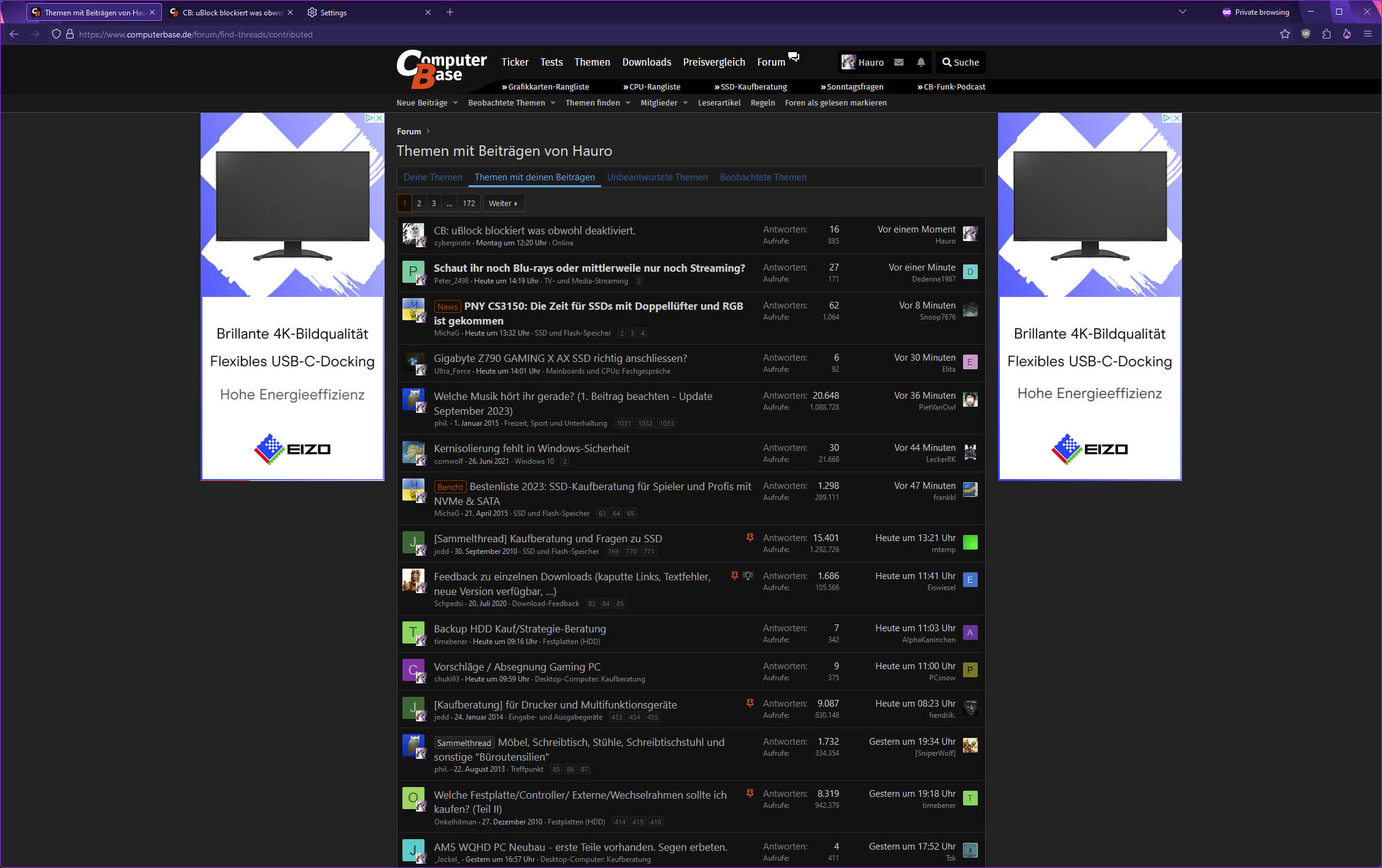Viewport: 1382px width, 868px height.
Task: Open the private messages envelope icon
Action: 899,62
